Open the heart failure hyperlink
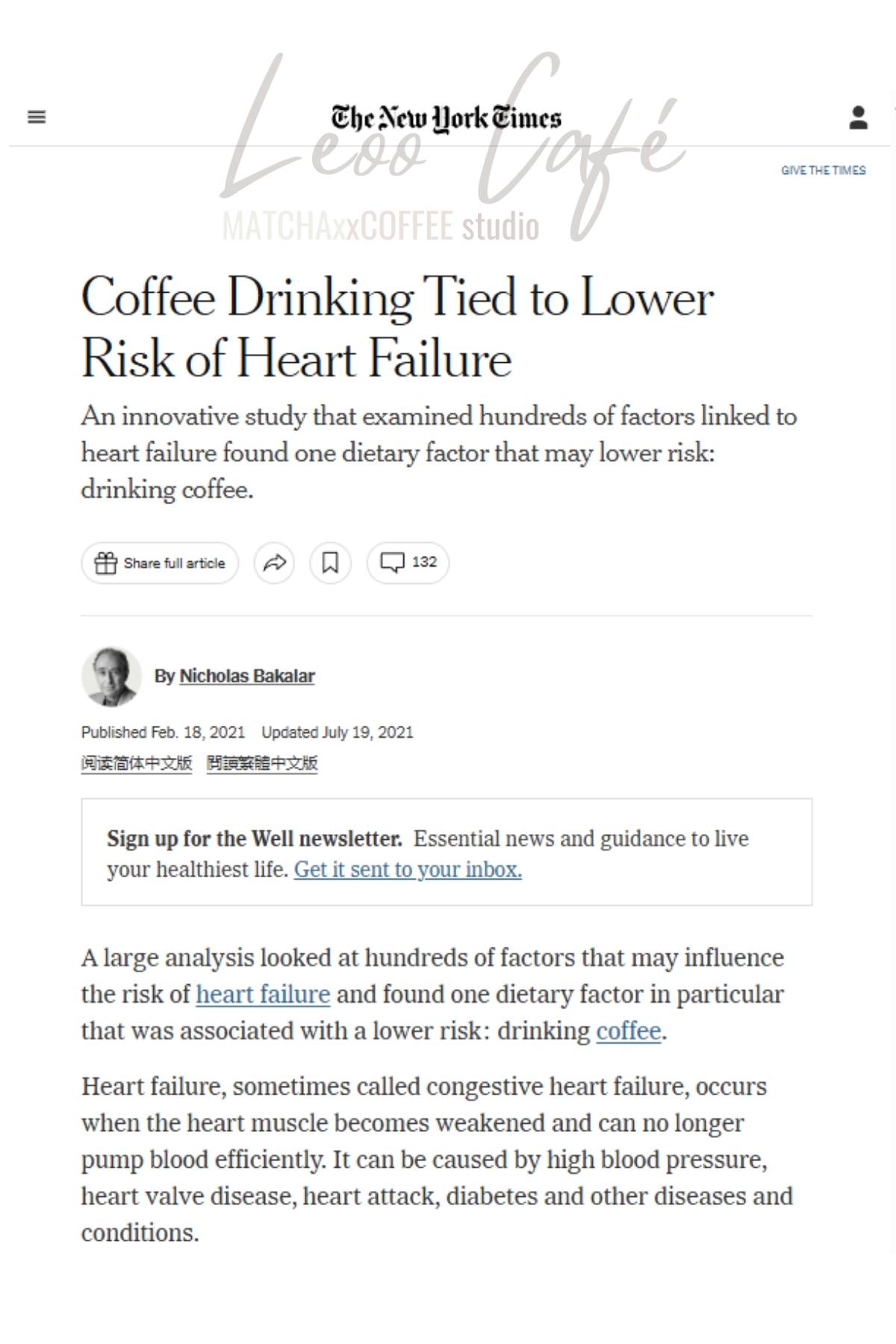 [x=262, y=995]
